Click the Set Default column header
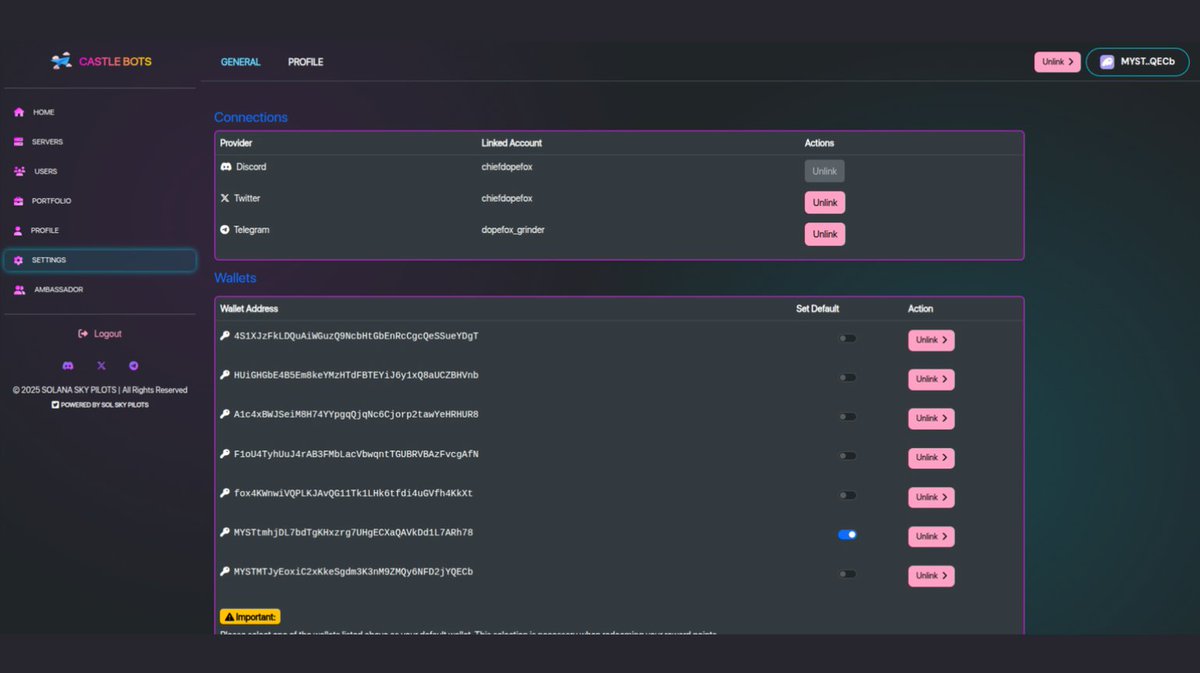Image resolution: width=1200 pixels, height=673 pixels. [x=817, y=309]
